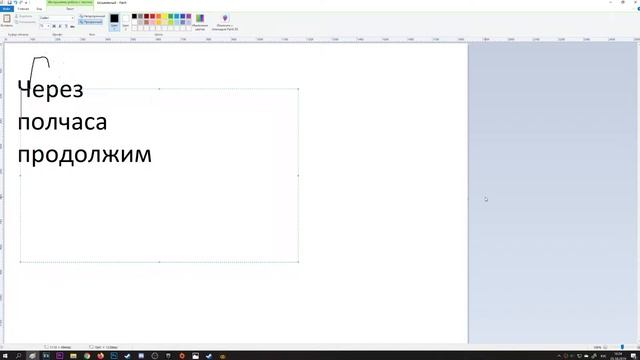Viewport: 640px width, 360px height.
Task: Open the blue File menu tab
Action: (7, 9)
